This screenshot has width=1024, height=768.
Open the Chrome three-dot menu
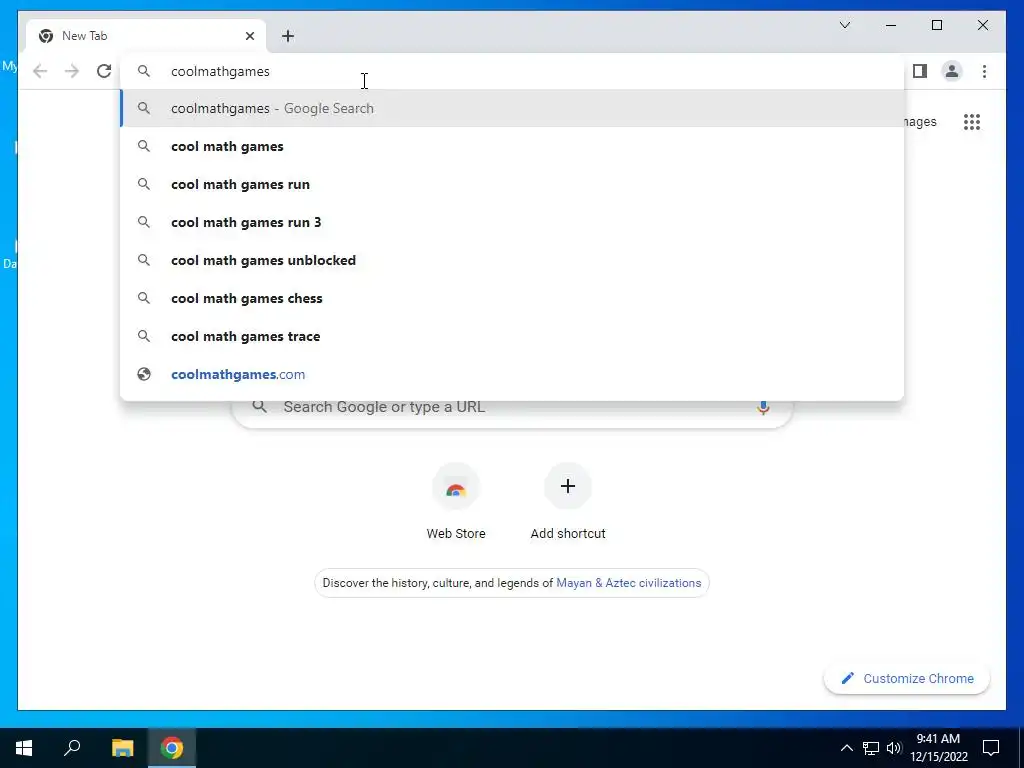pos(984,71)
